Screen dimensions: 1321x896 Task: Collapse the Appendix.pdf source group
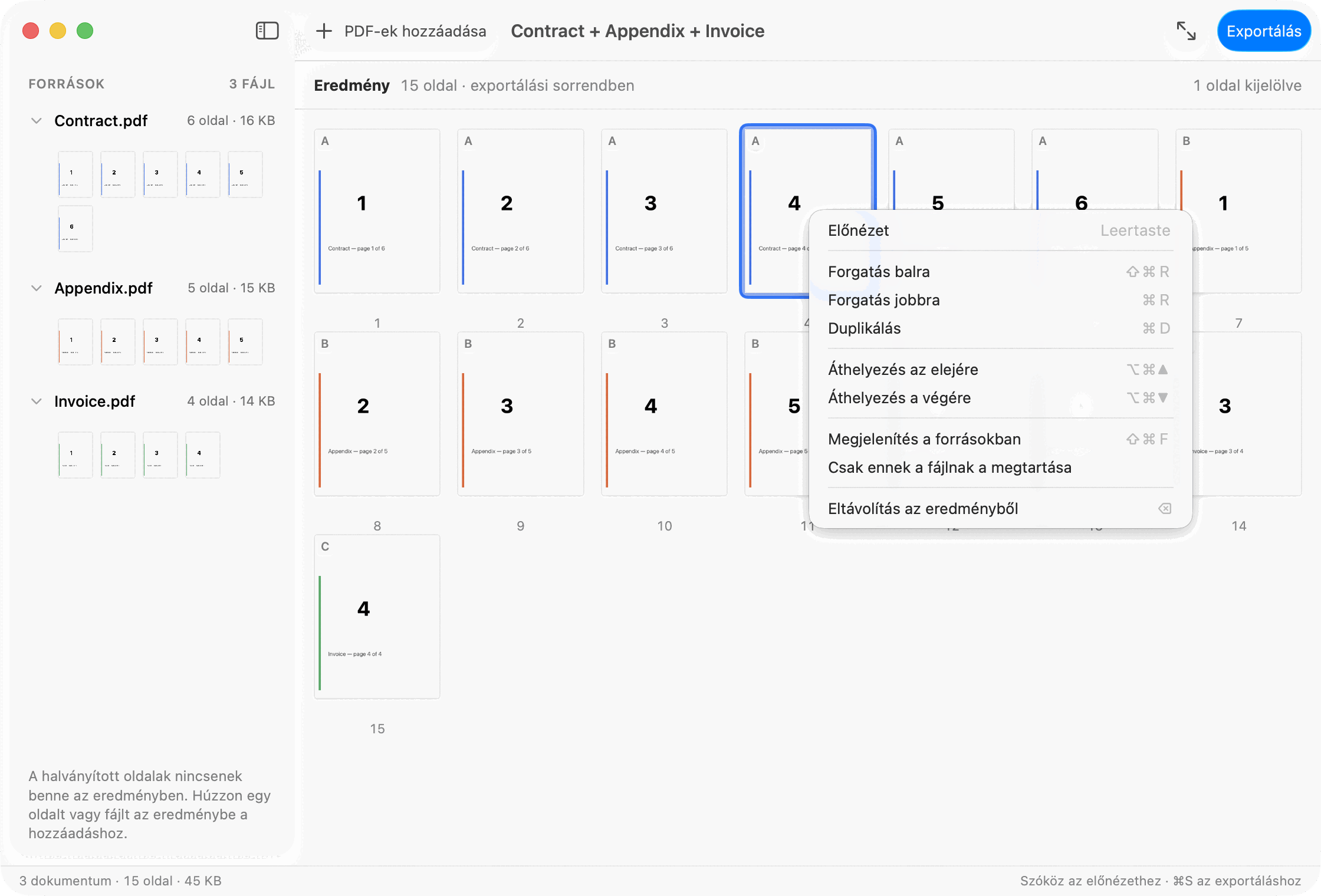pos(37,288)
